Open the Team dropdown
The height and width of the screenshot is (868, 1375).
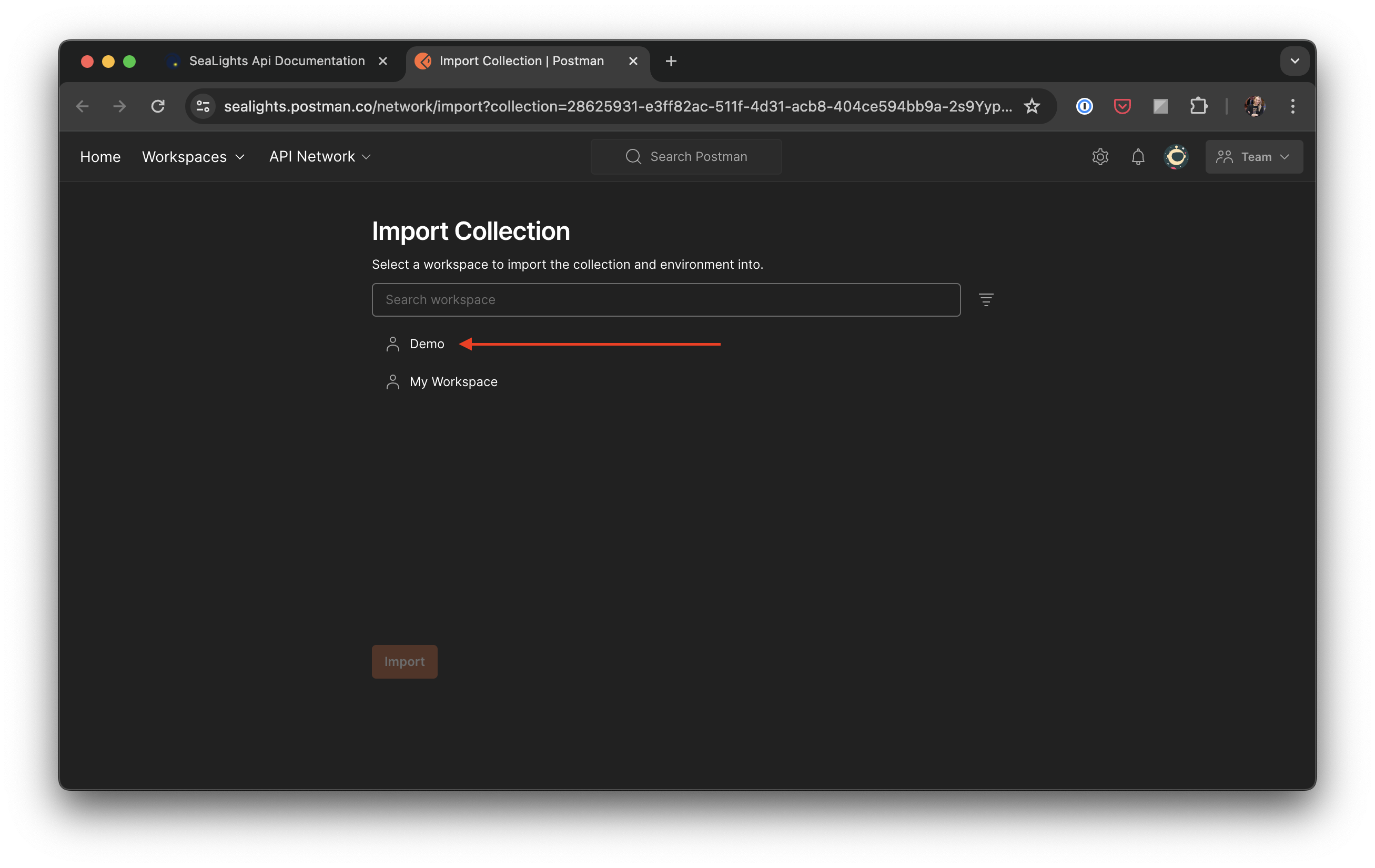(x=1253, y=156)
